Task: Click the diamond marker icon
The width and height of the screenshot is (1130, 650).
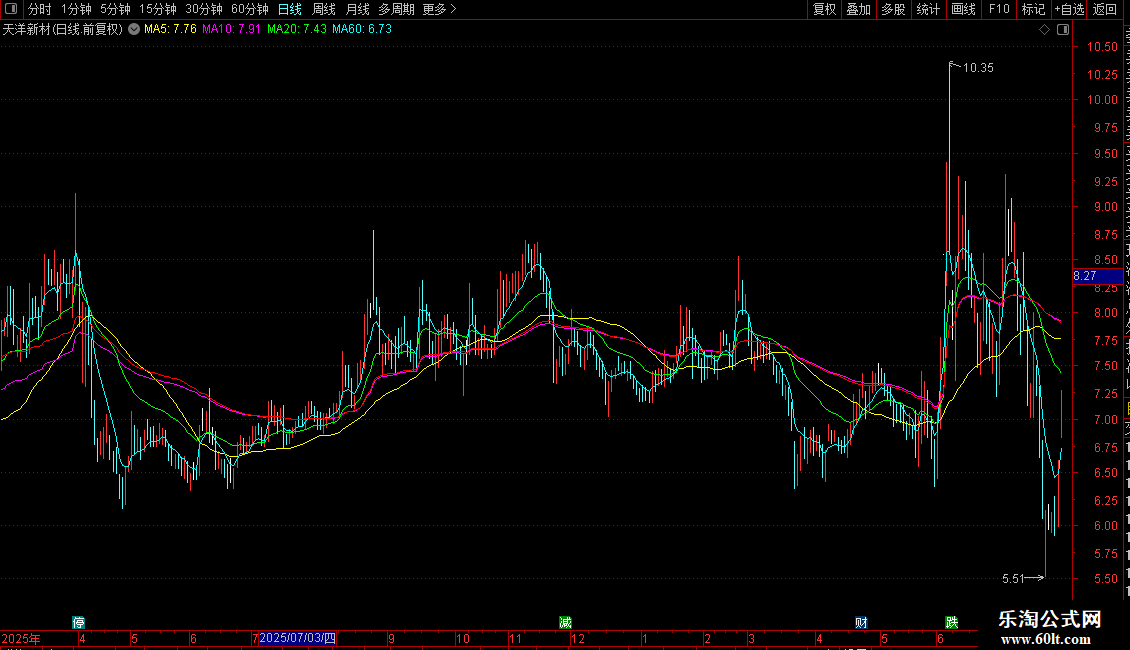Action: click(1044, 30)
